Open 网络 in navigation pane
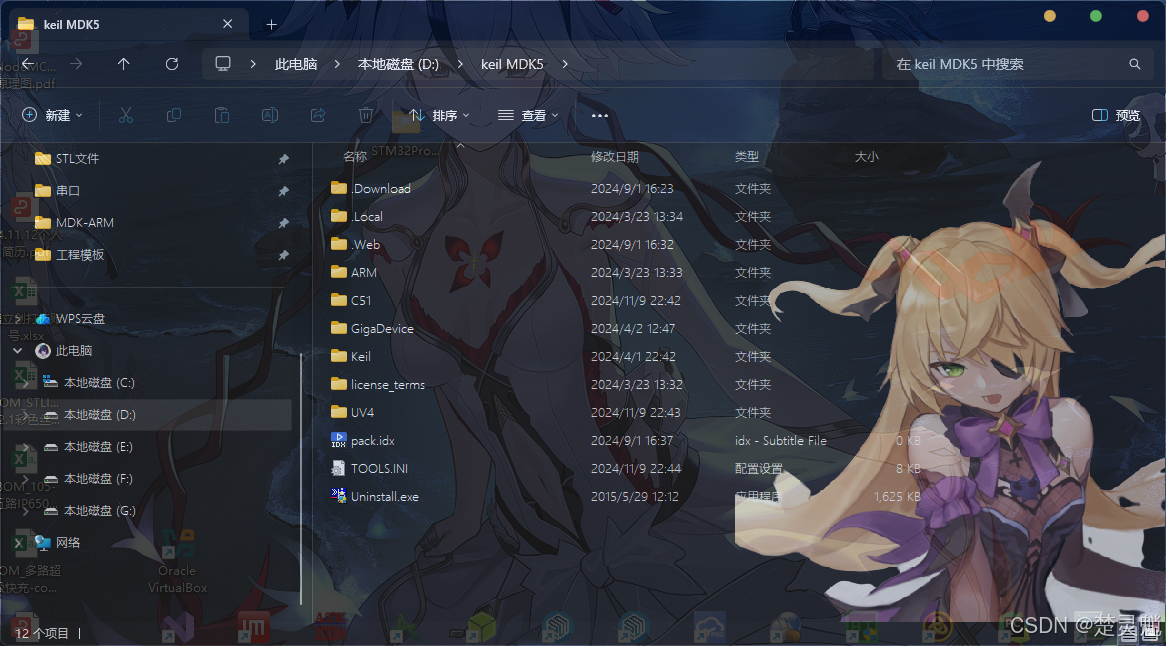 click(68, 543)
